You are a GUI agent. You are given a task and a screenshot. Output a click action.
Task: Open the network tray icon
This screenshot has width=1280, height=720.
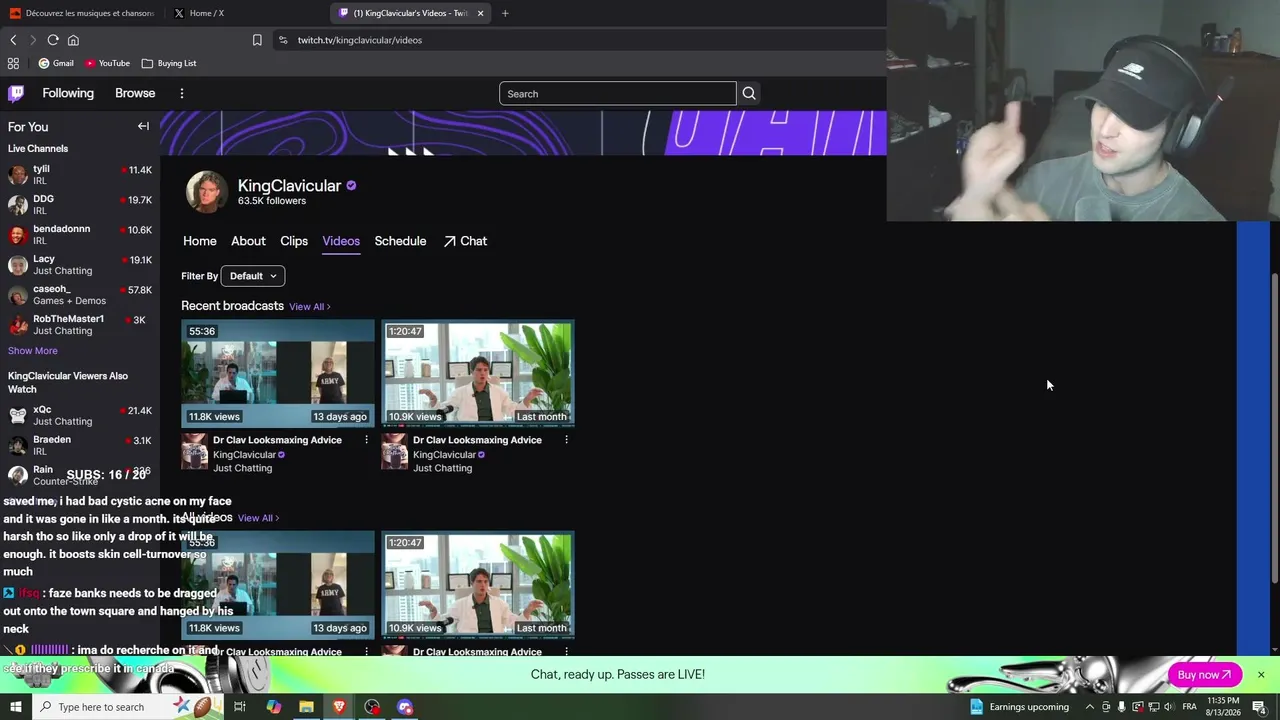click(1152, 707)
